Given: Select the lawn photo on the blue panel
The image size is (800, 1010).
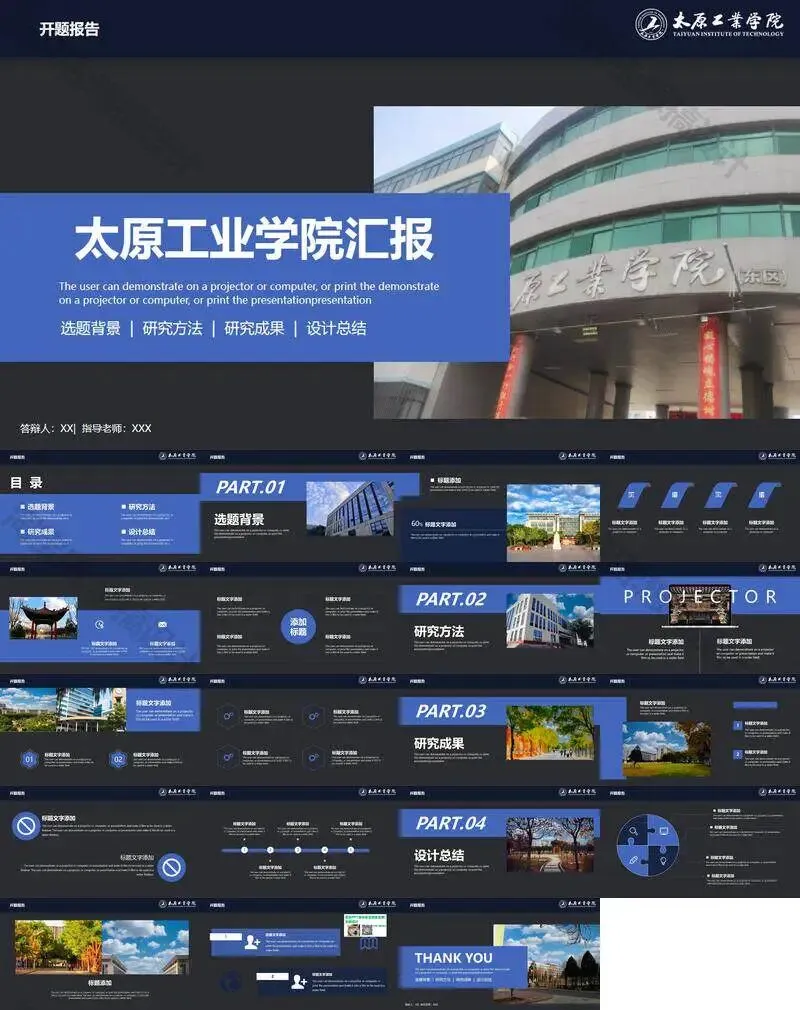Looking at the screenshot, I should pos(667,748).
